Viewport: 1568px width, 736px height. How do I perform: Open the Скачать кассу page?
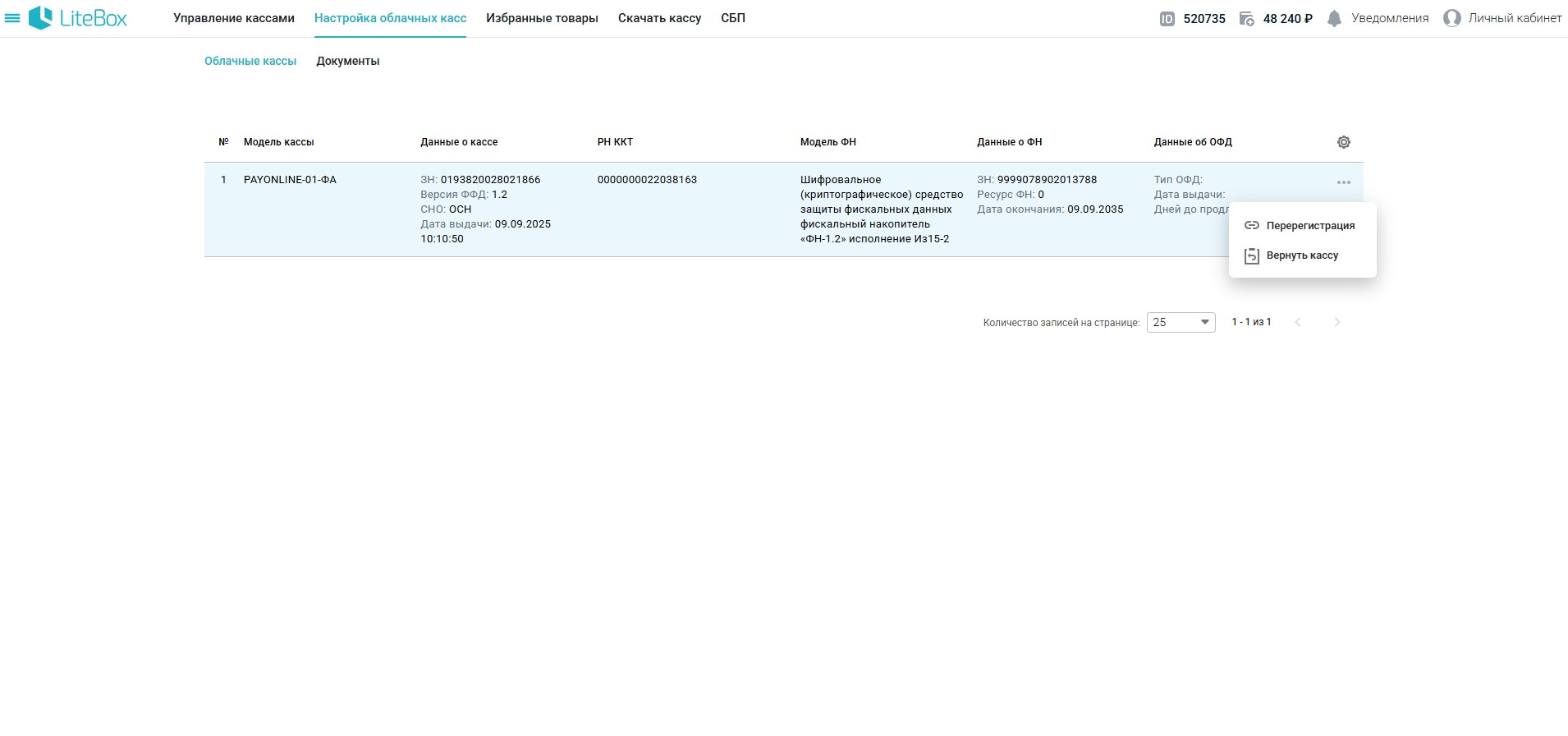tap(659, 18)
